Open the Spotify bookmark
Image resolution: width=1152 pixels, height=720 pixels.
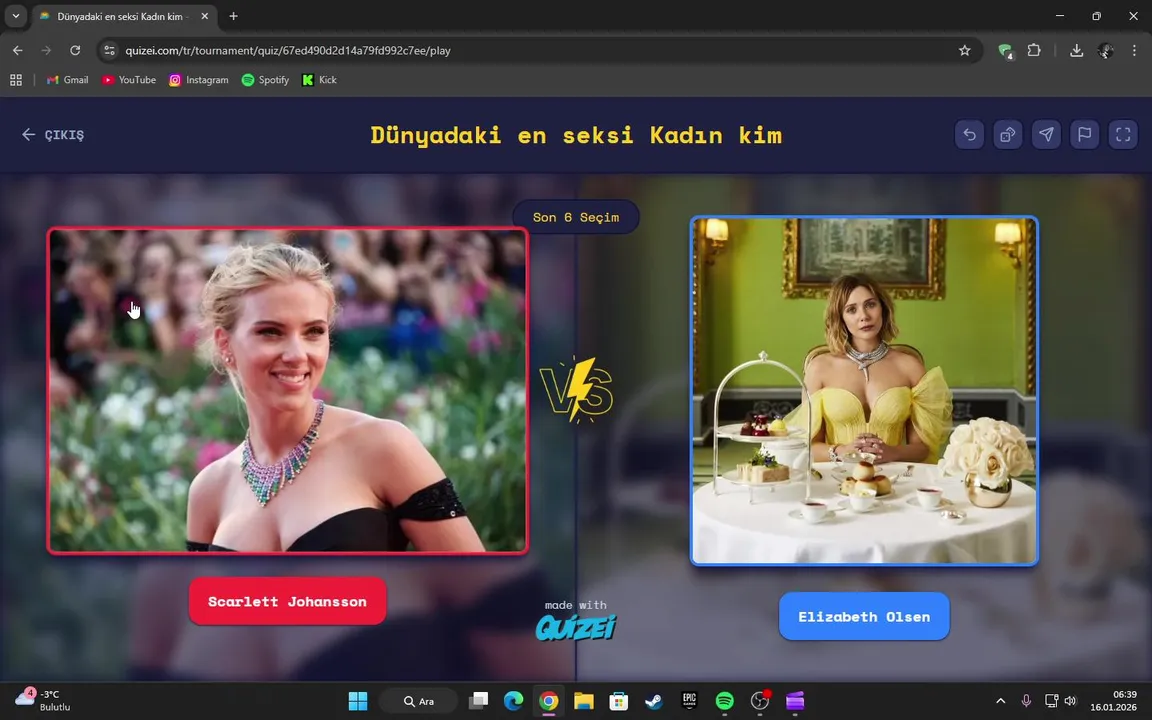(265, 80)
